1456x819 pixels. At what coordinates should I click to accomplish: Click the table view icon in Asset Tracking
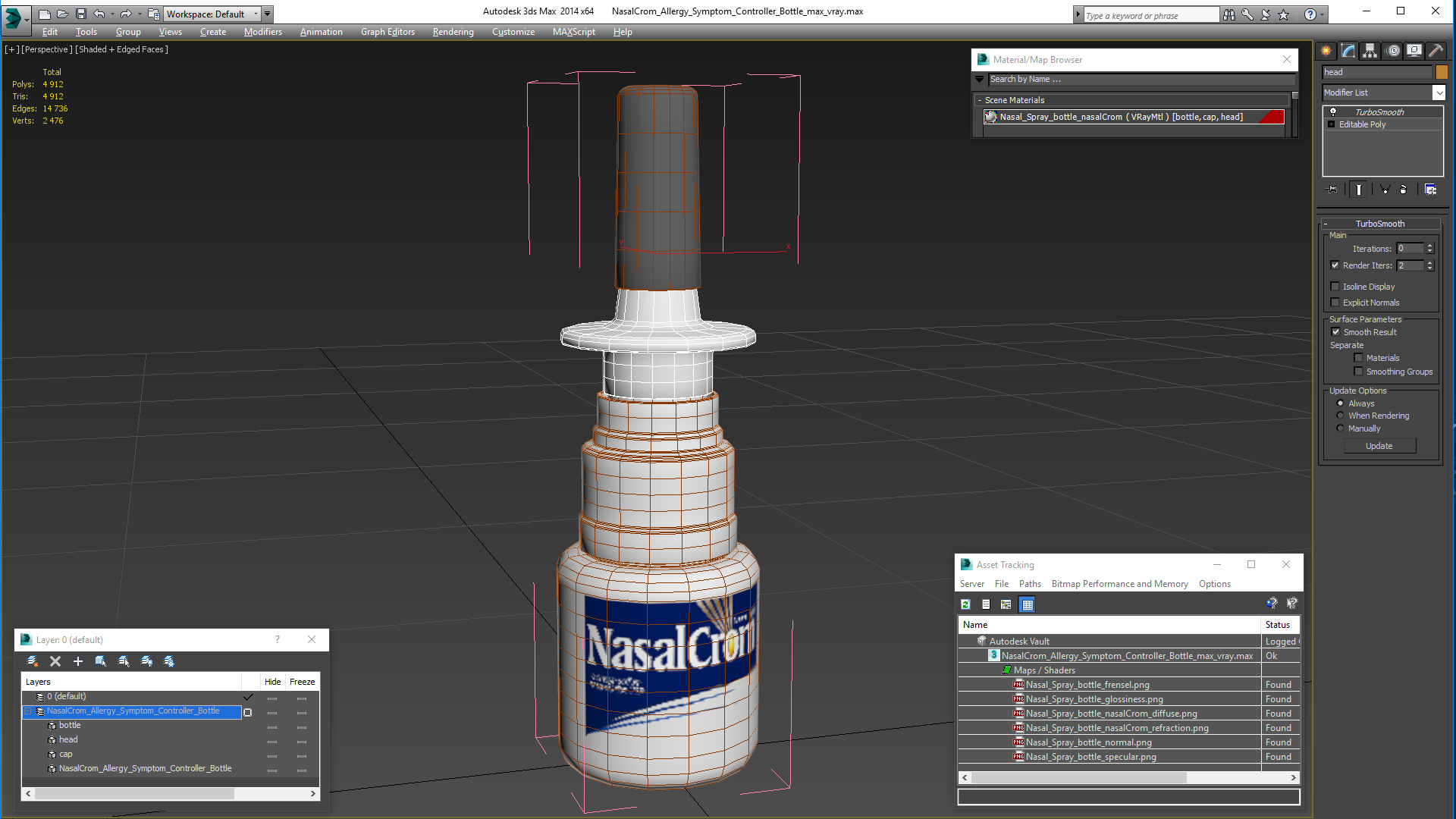pos(1028,604)
